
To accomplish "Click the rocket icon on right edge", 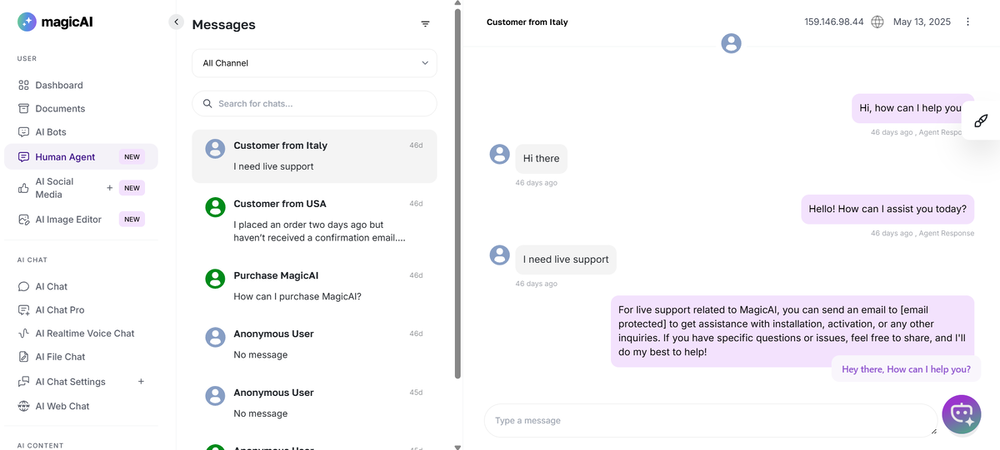I will 981,120.
